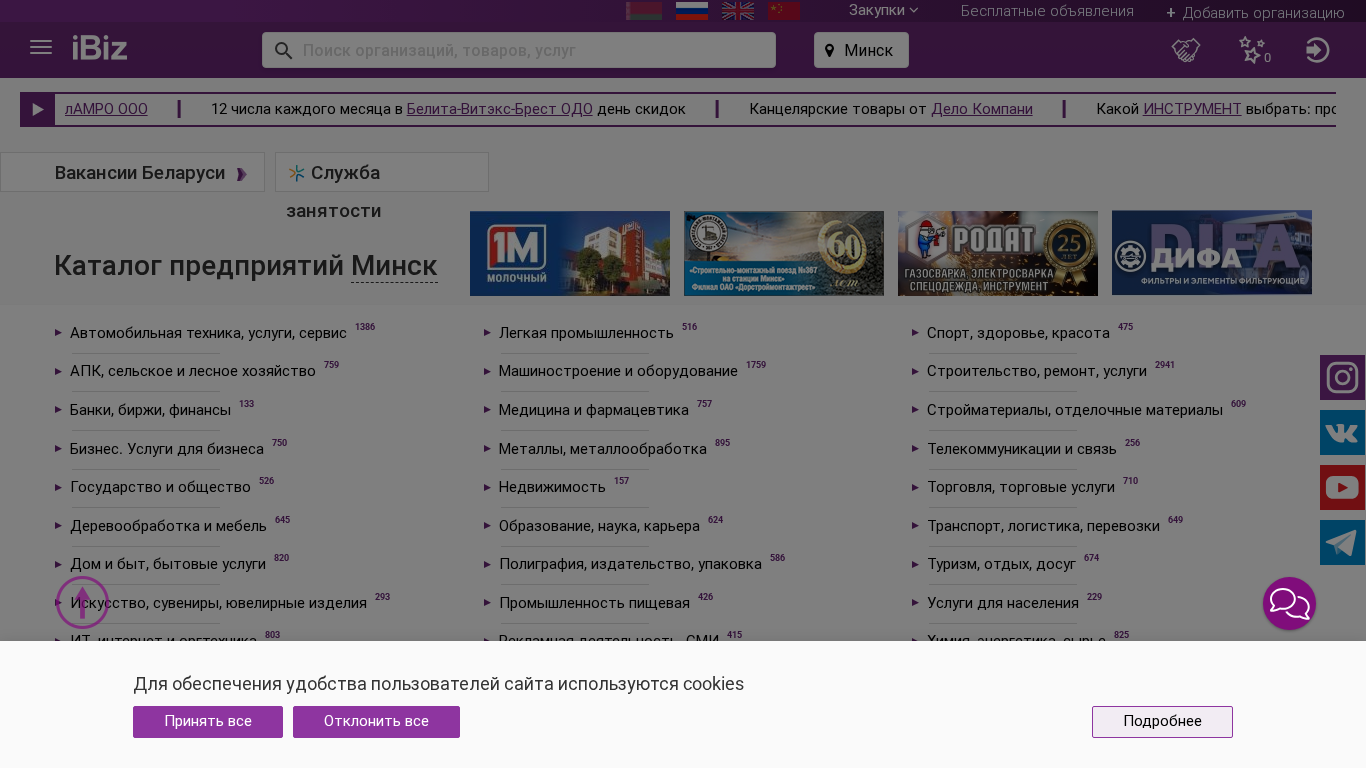Open Искусство, сувениры, ювелирные изделия

(218, 603)
